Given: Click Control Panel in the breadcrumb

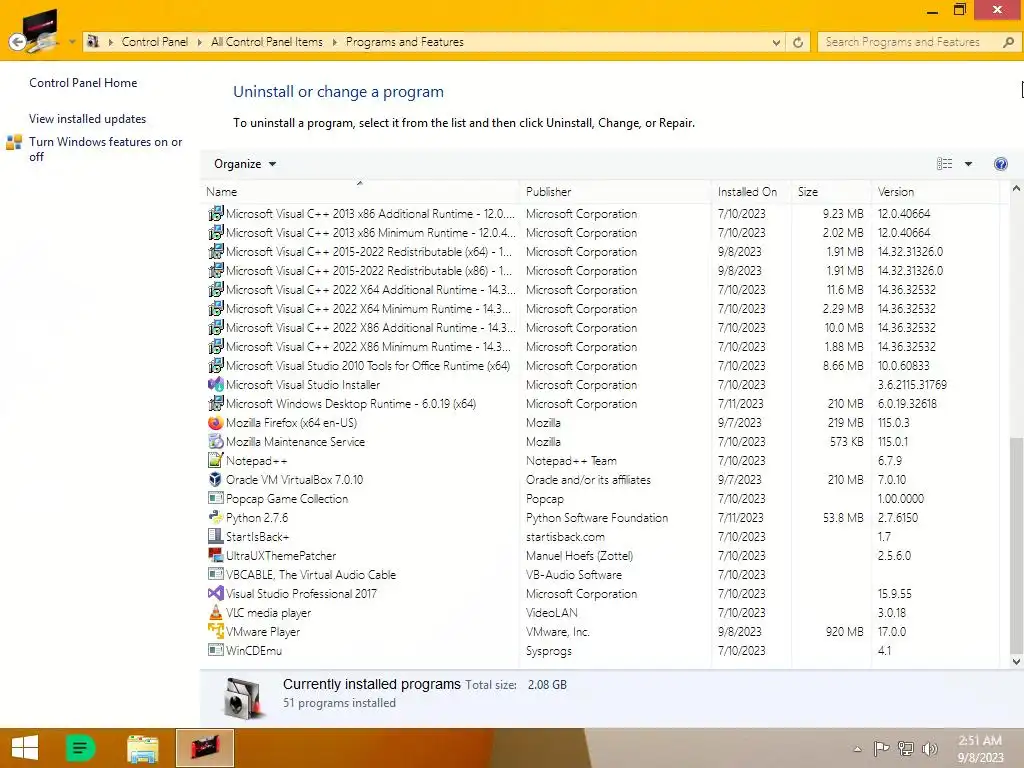Looking at the screenshot, I should tap(155, 42).
